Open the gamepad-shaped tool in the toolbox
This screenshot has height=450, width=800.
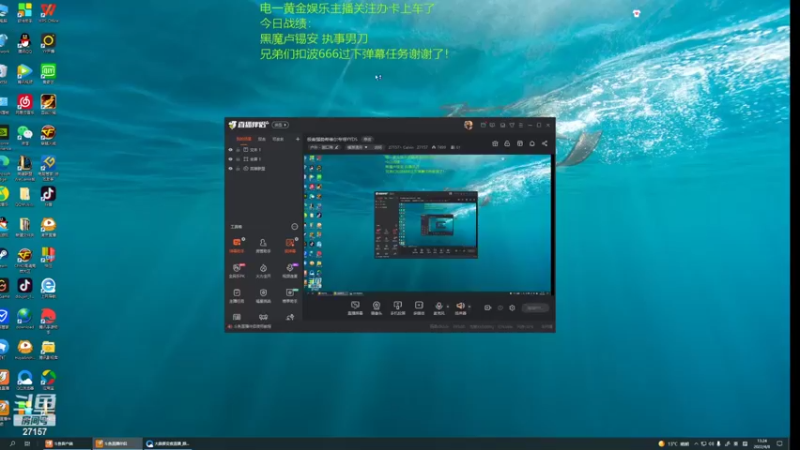tap(263, 317)
